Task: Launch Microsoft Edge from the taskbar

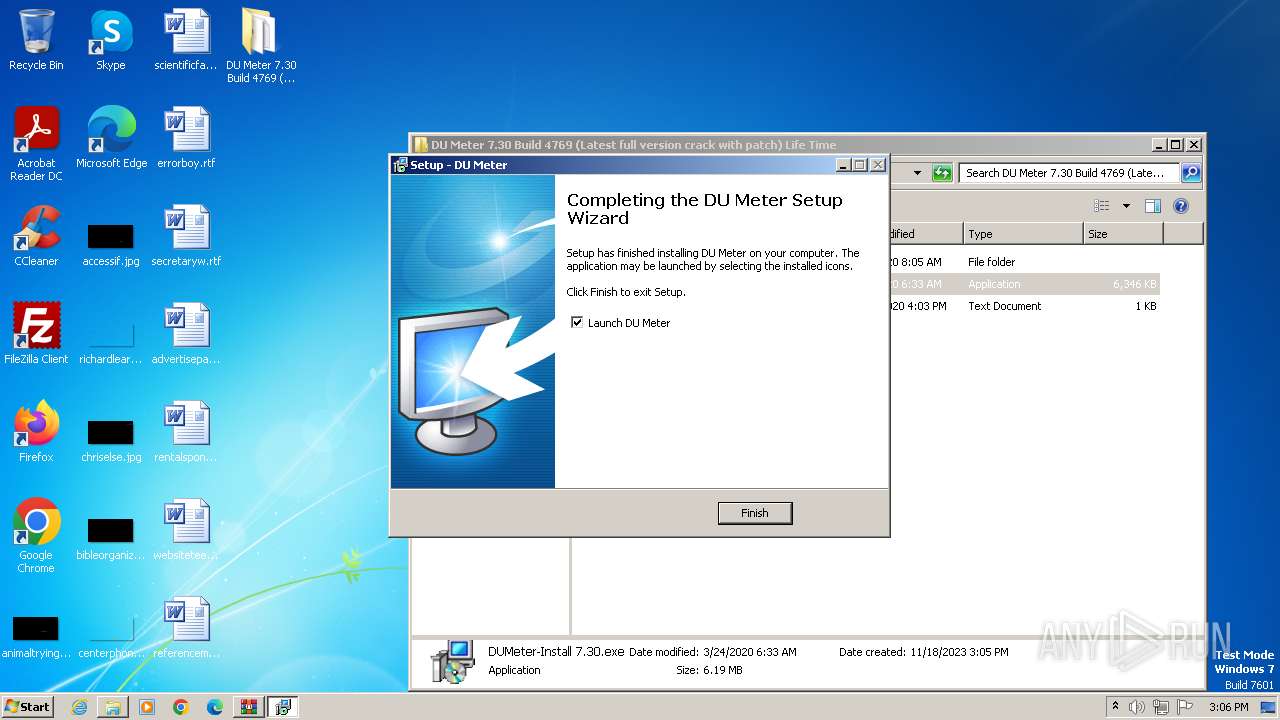Action: 215,707
